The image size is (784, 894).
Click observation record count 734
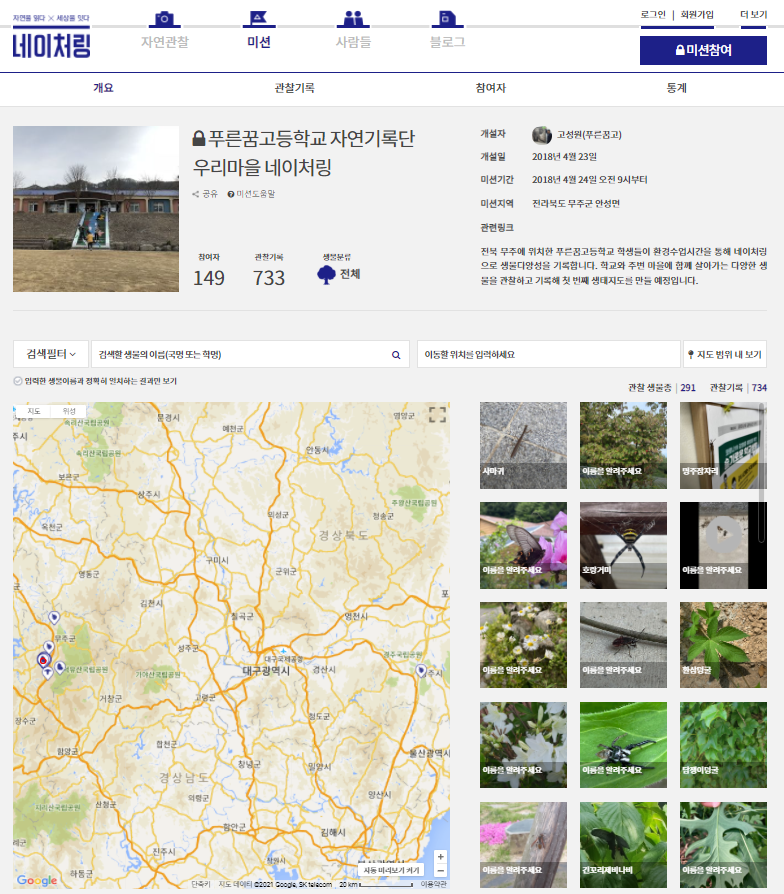[x=759, y=388]
